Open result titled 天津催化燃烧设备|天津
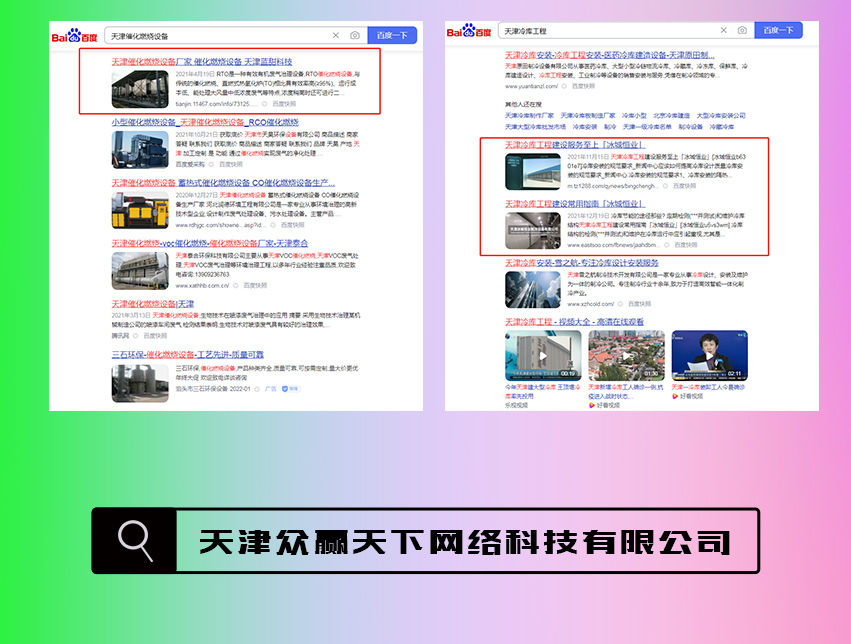This screenshot has height=644, width=851. (153, 304)
